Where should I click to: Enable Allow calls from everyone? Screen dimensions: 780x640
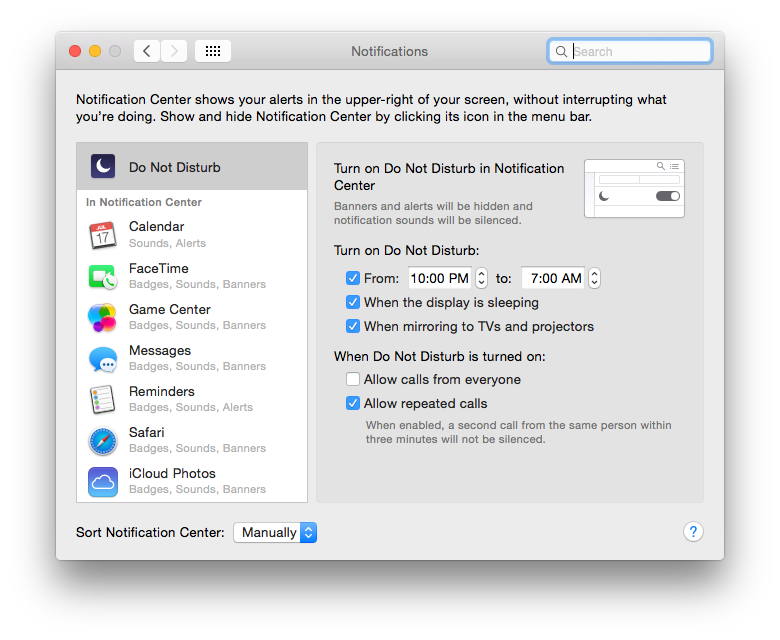353,379
